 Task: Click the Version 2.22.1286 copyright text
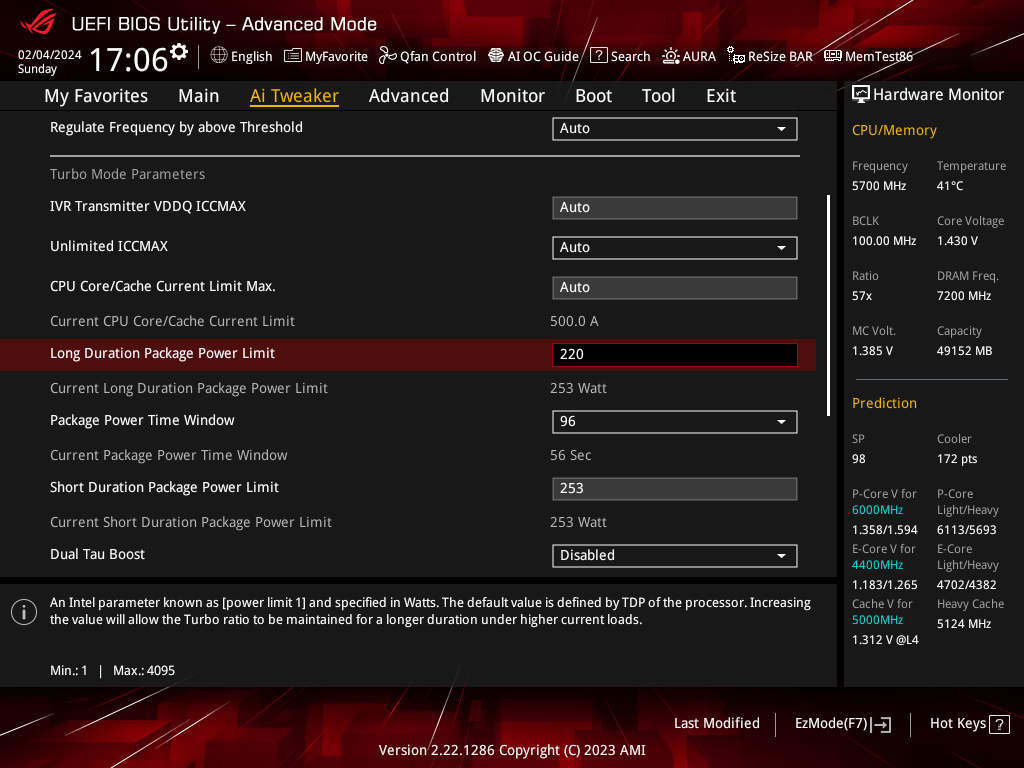coord(512,750)
